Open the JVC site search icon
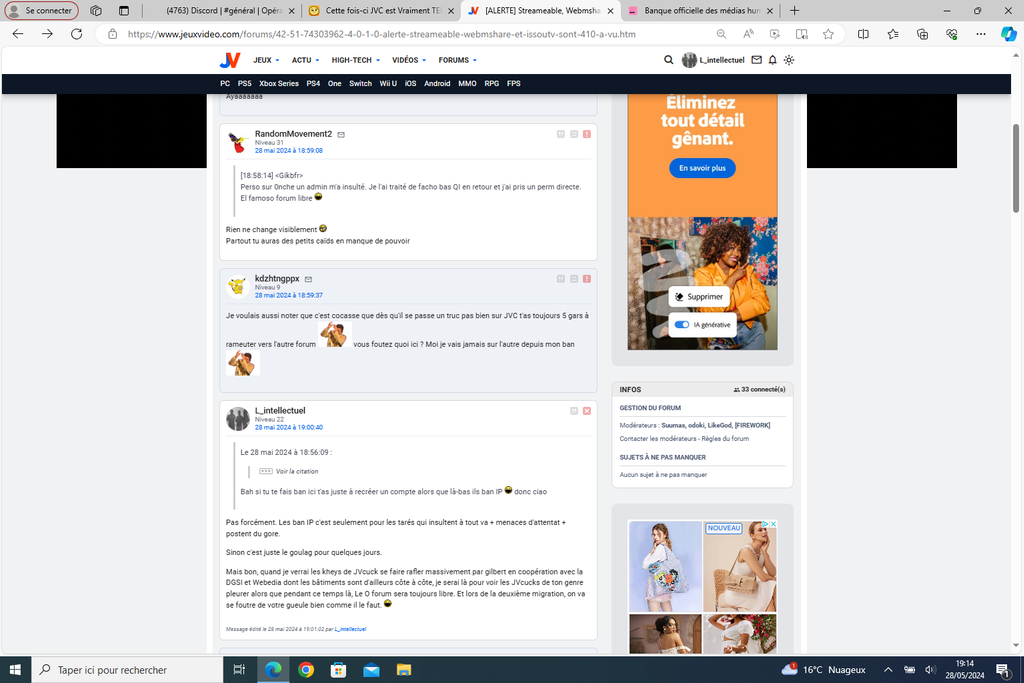The image size is (1024, 683). (x=668, y=60)
